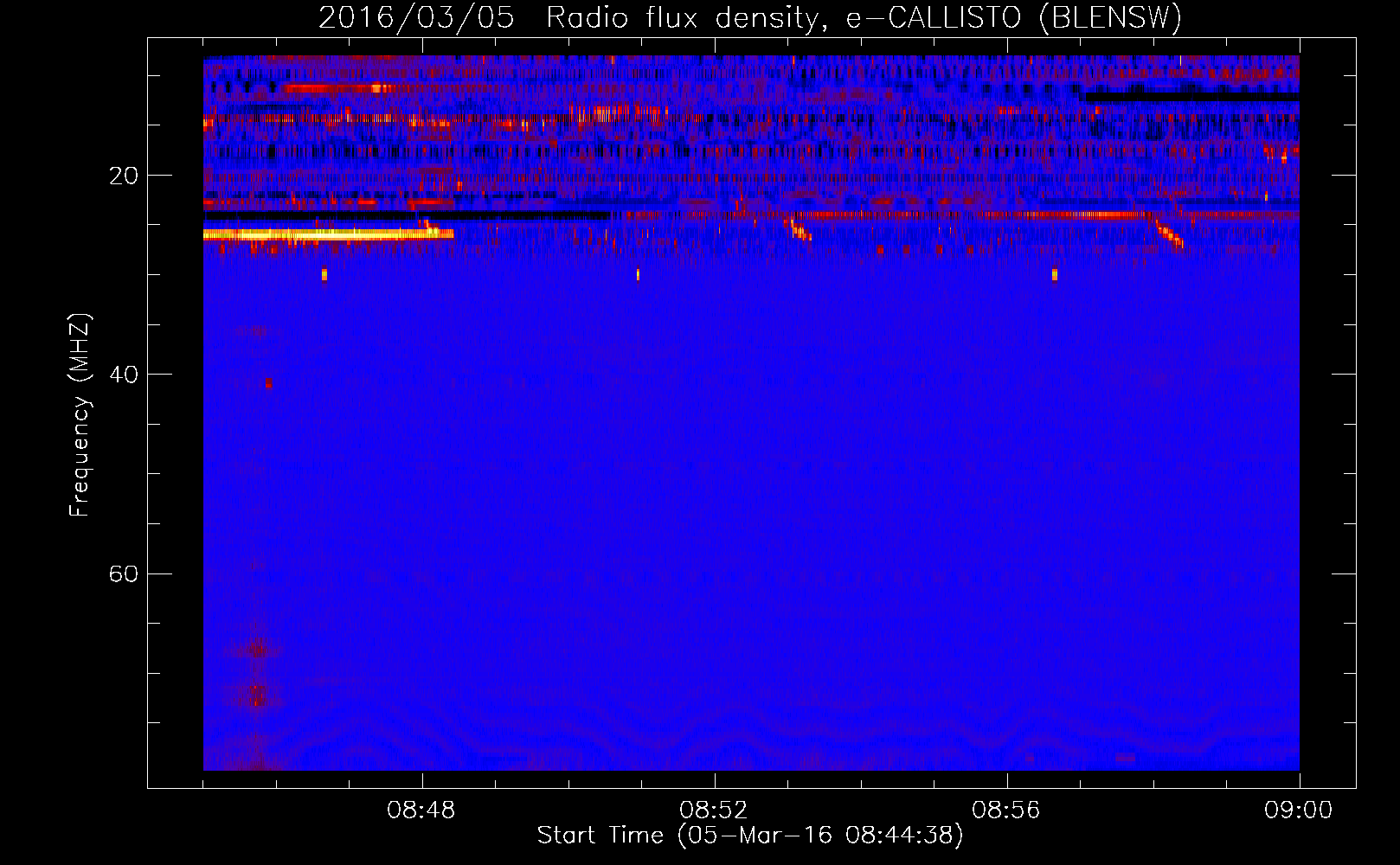Click the 08:56 time tick label
The image size is (1400, 865).
[1005, 811]
